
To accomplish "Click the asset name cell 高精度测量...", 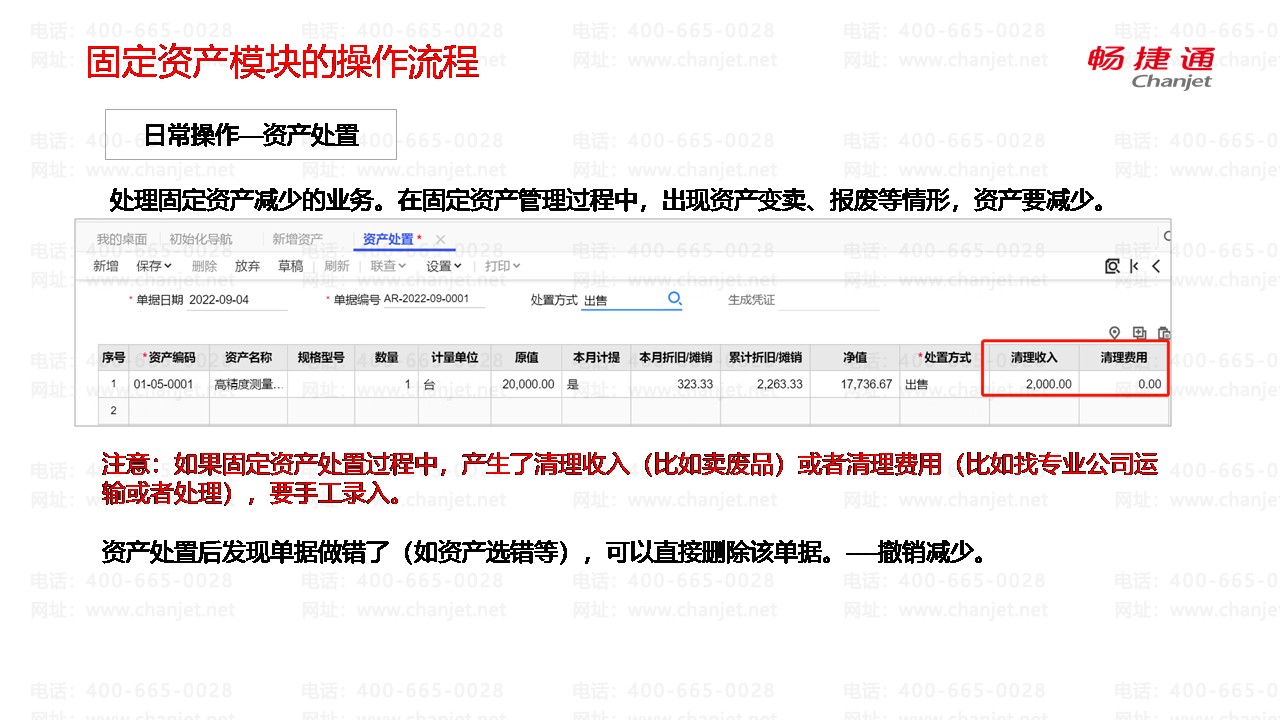I will tap(248, 384).
